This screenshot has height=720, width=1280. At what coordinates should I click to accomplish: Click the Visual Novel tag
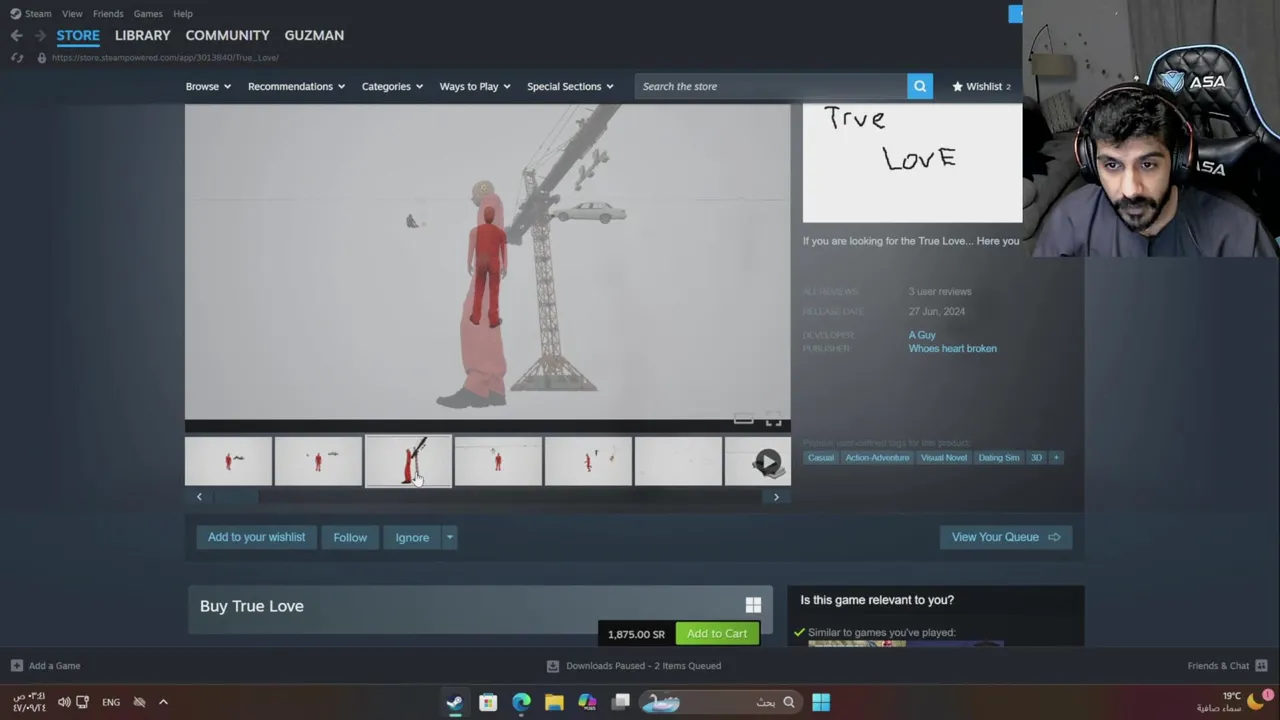(944, 457)
